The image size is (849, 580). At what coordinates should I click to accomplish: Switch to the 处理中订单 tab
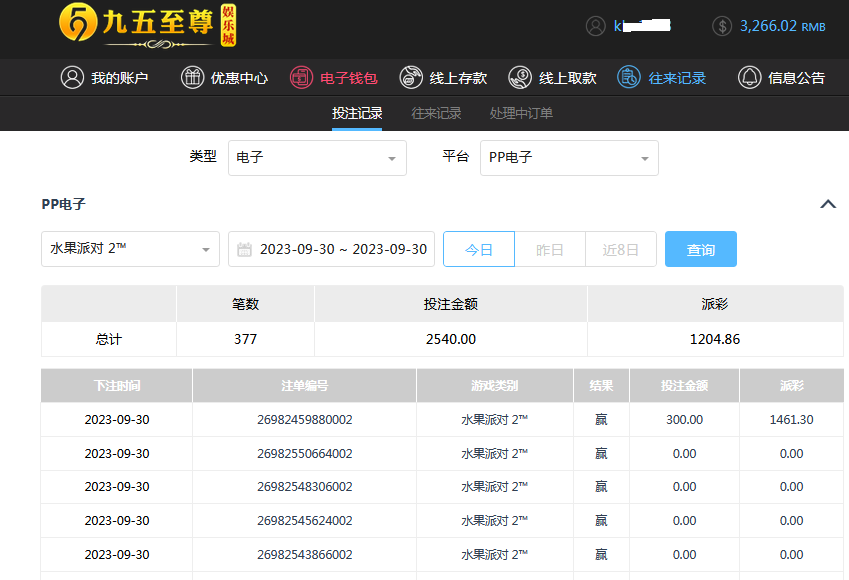(x=521, y=113)
